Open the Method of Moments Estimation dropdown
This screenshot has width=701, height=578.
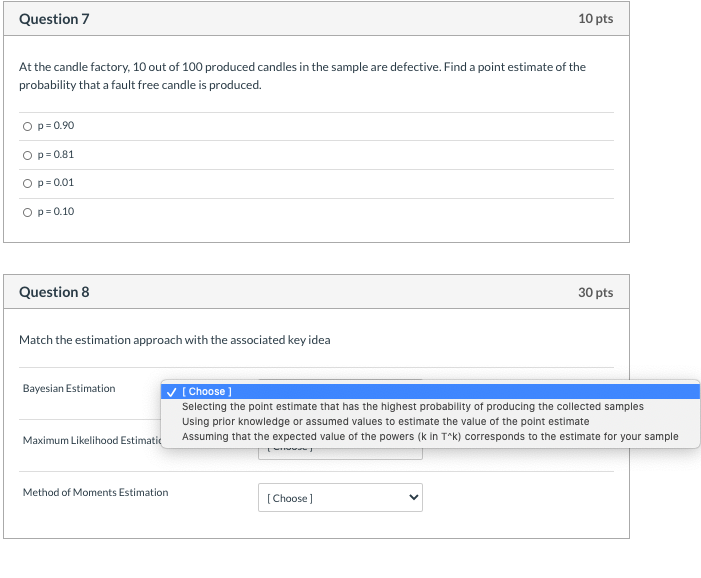340,498
